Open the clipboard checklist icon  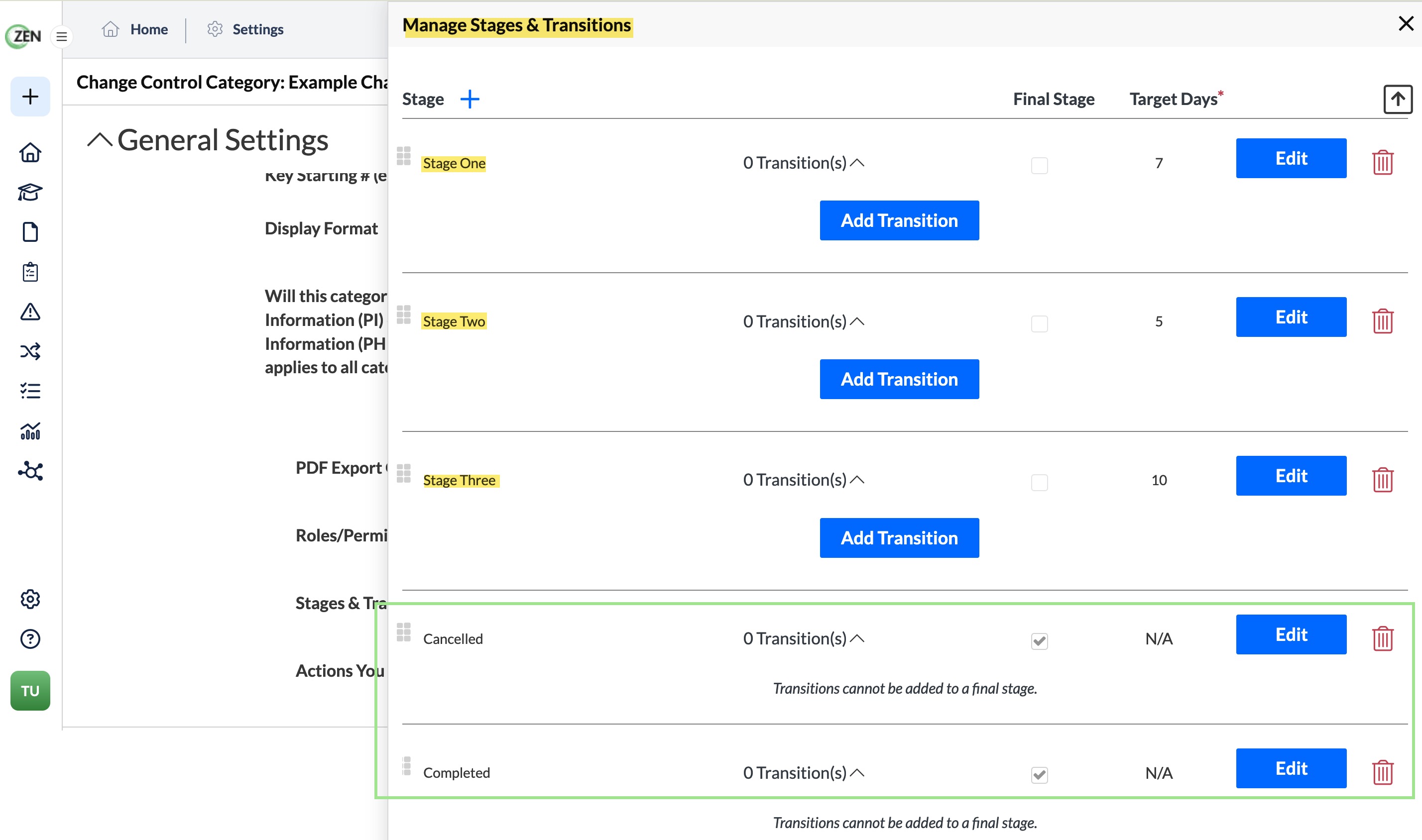click(x=30, y=272)
